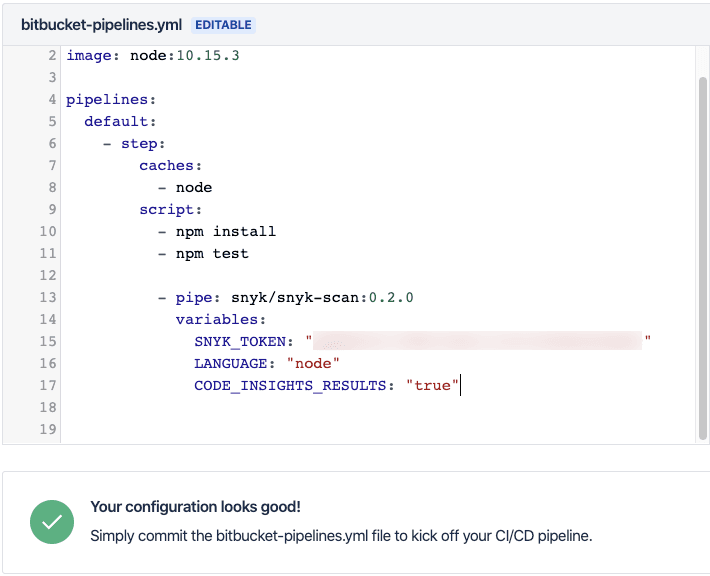
Task: Click the snyk/snyk-scan:0.2.0 pipe text
Action: click(322, 298)
